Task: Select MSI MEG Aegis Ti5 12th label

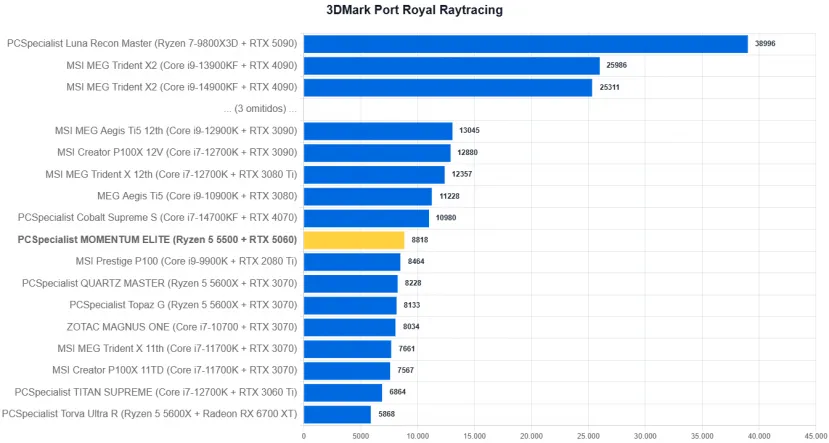Action: [176, 131]
